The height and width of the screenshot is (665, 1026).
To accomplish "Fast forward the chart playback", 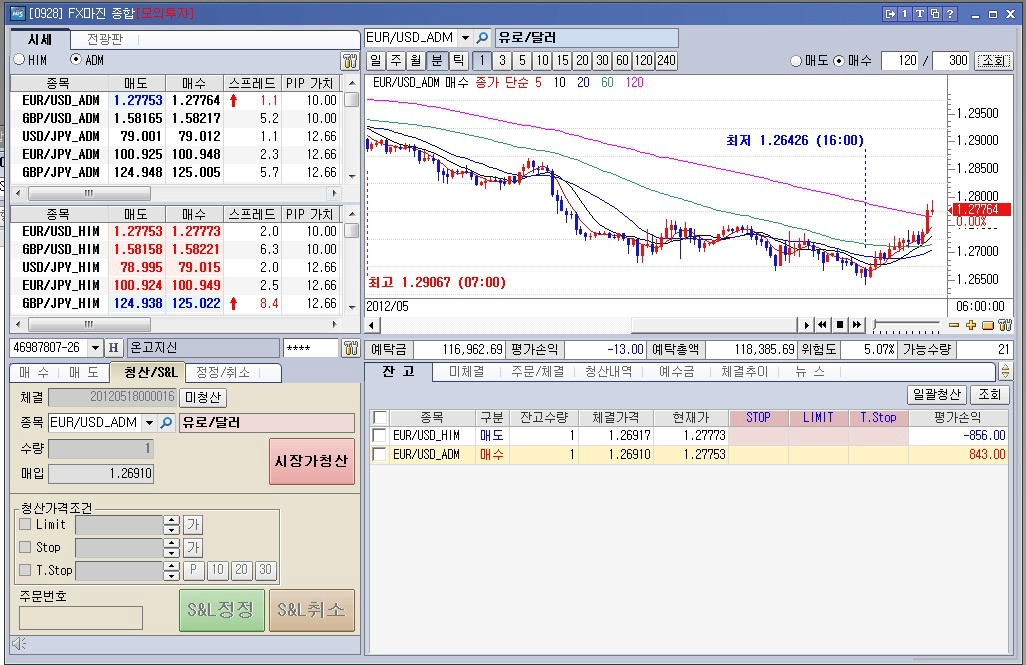I will [857, 325].
